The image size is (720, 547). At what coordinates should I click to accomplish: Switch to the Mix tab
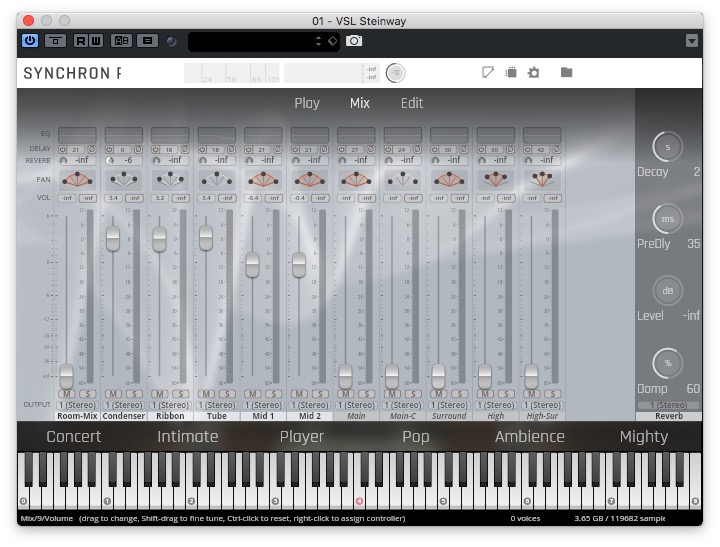[360, 103]
